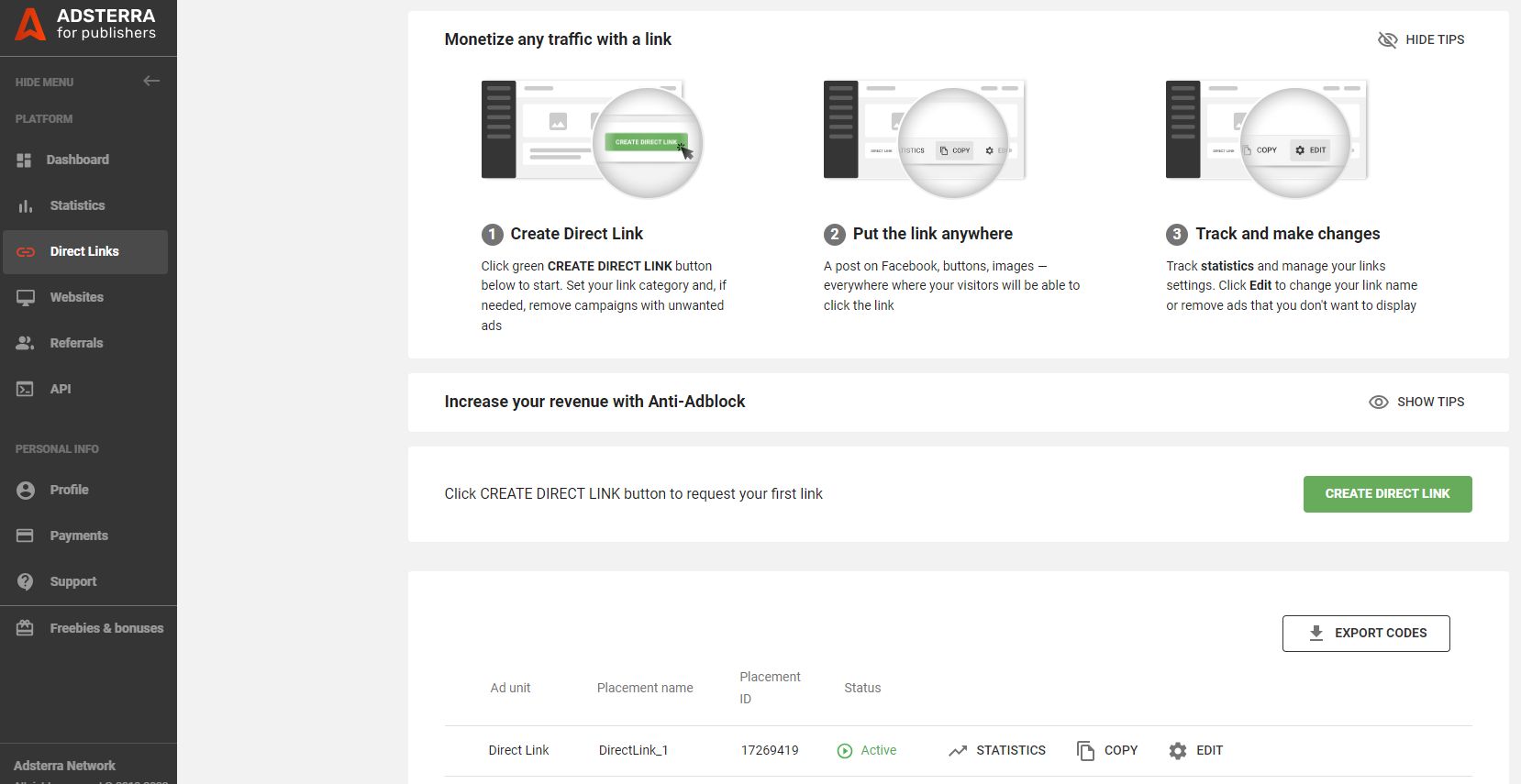This screenshot has width=1521, height=784.
Task: Click Increase your revenue with Anti-Adblock heading
Action: point(594,402)
